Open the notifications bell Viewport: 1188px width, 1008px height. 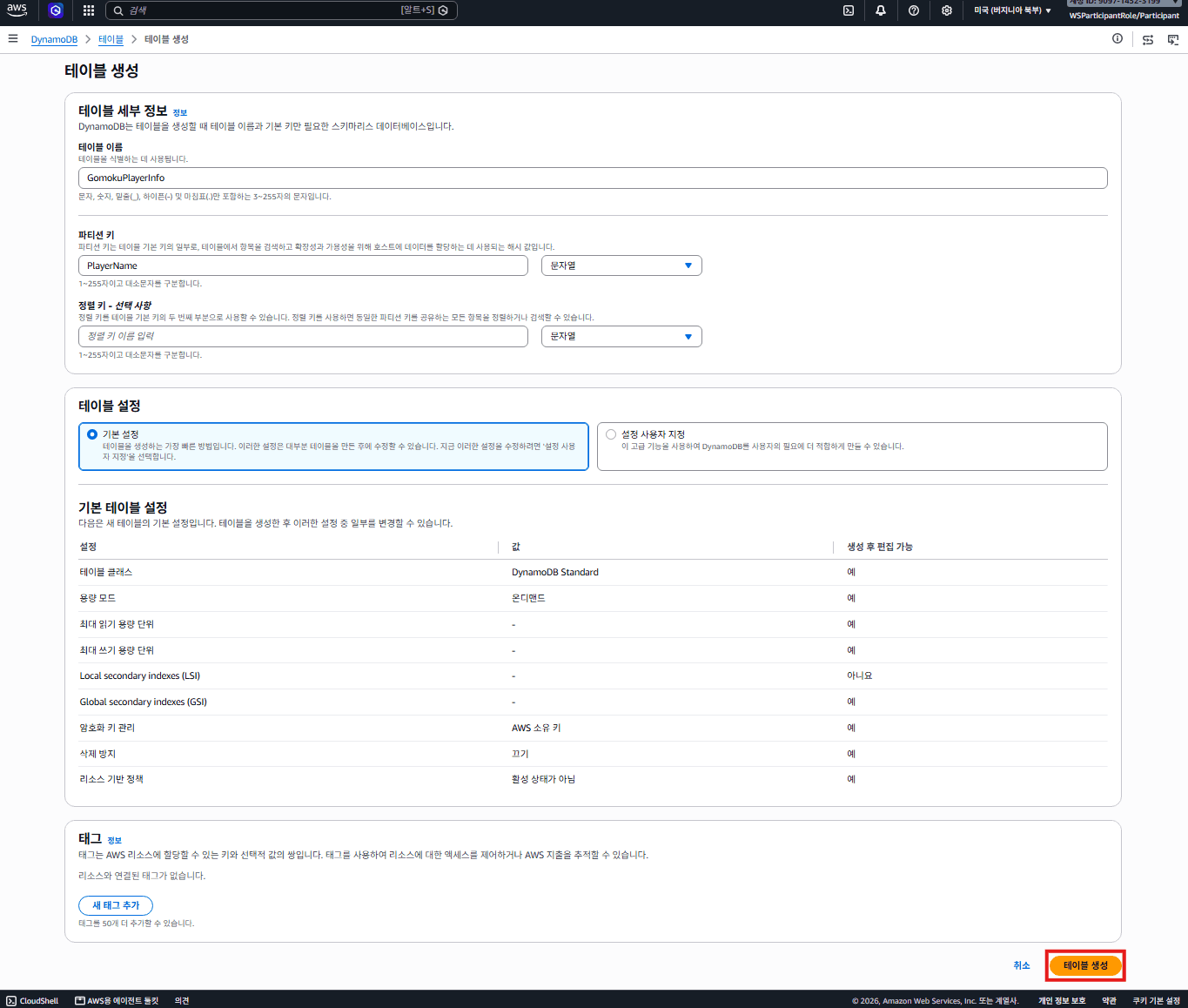pos(881,10)
